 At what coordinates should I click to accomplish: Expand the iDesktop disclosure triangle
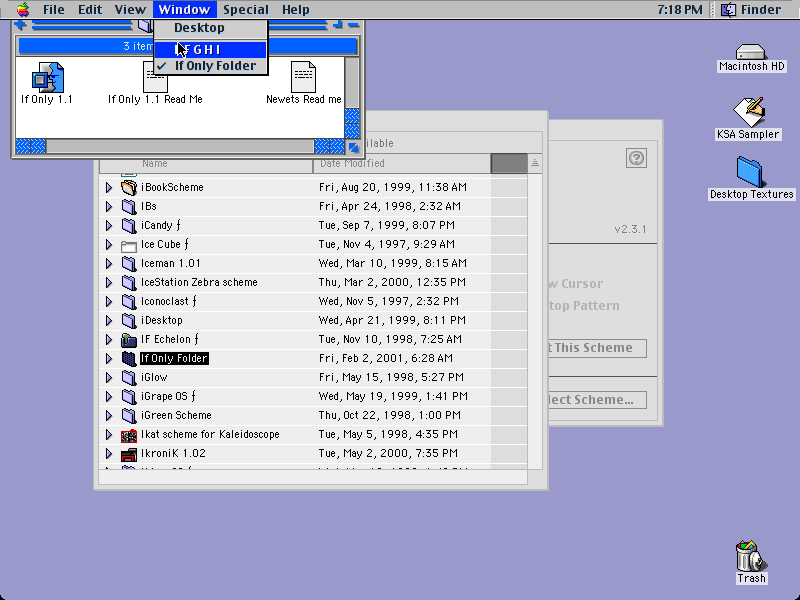[109, 320]
